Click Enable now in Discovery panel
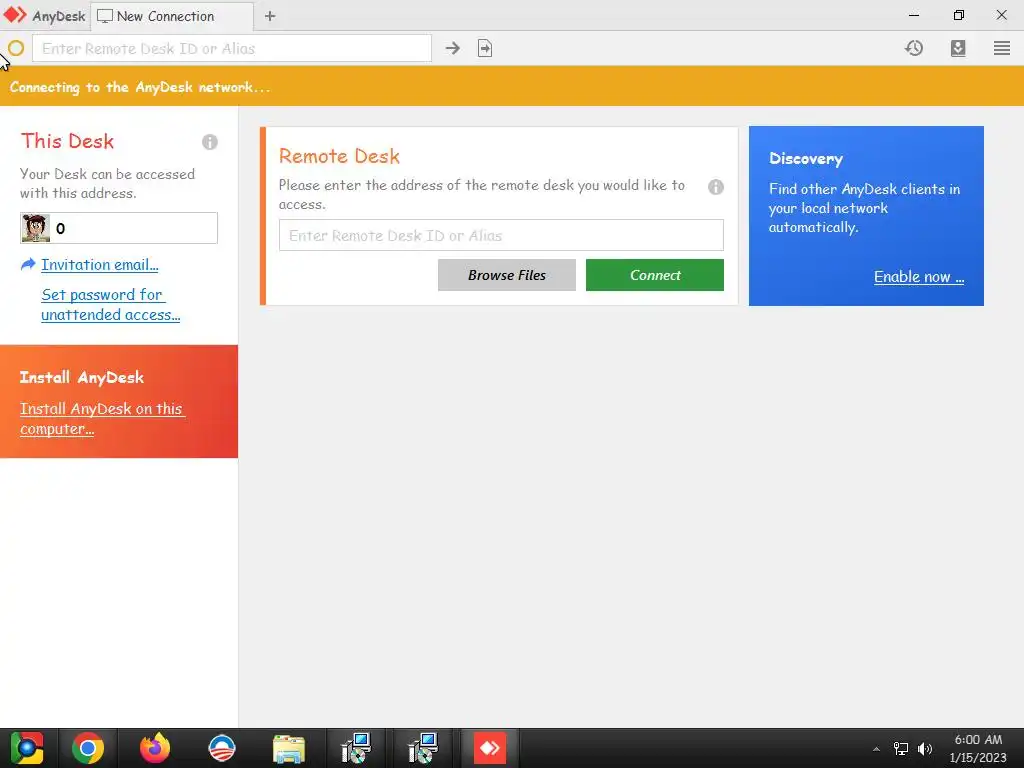This screenshot has height=768, width=1024. [x=919, y=277]
